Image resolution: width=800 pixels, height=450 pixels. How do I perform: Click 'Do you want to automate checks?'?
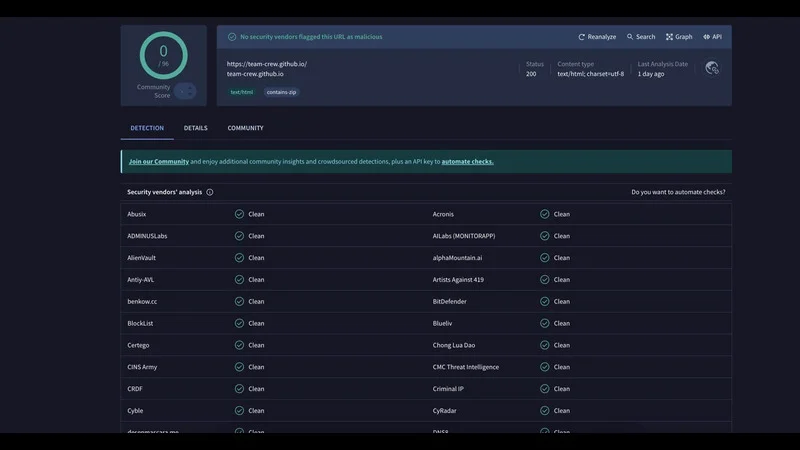(x=678, y=192)
